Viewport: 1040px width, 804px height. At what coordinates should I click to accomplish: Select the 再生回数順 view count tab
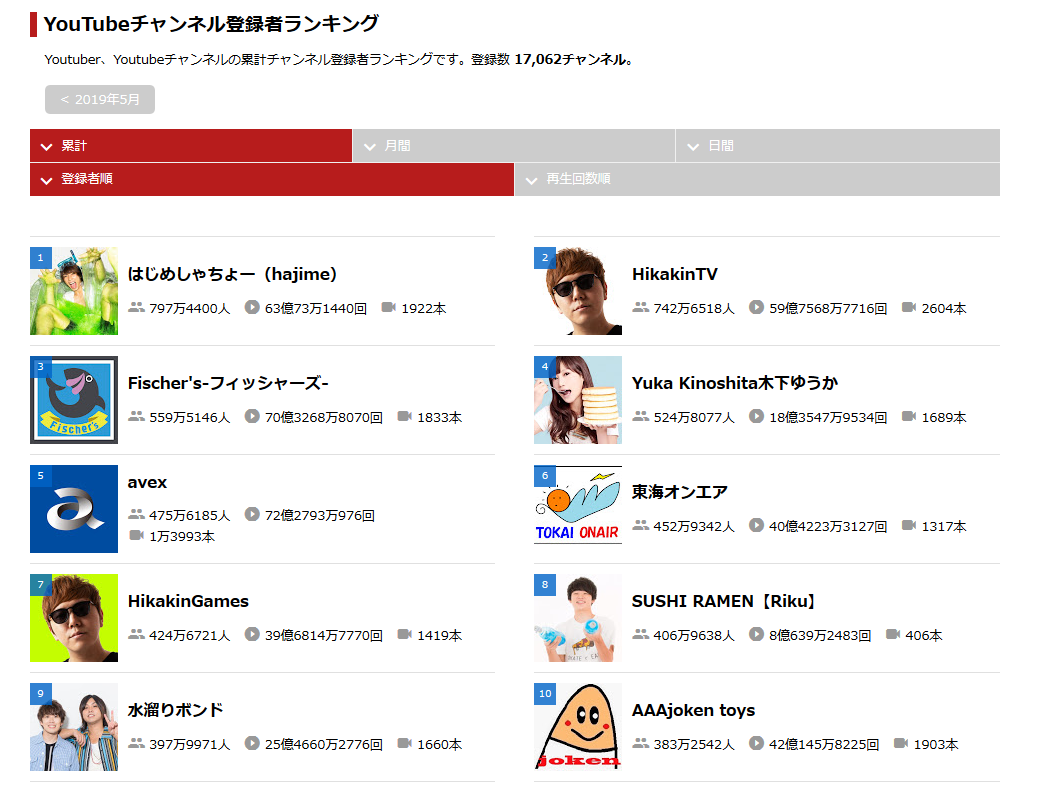(757, 179)
